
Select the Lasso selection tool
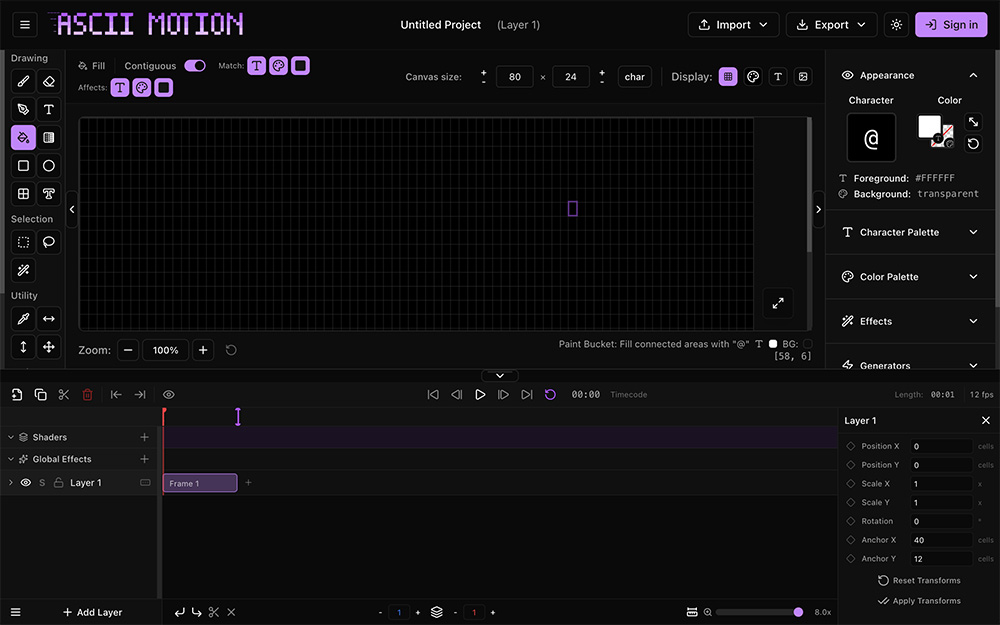48,242
